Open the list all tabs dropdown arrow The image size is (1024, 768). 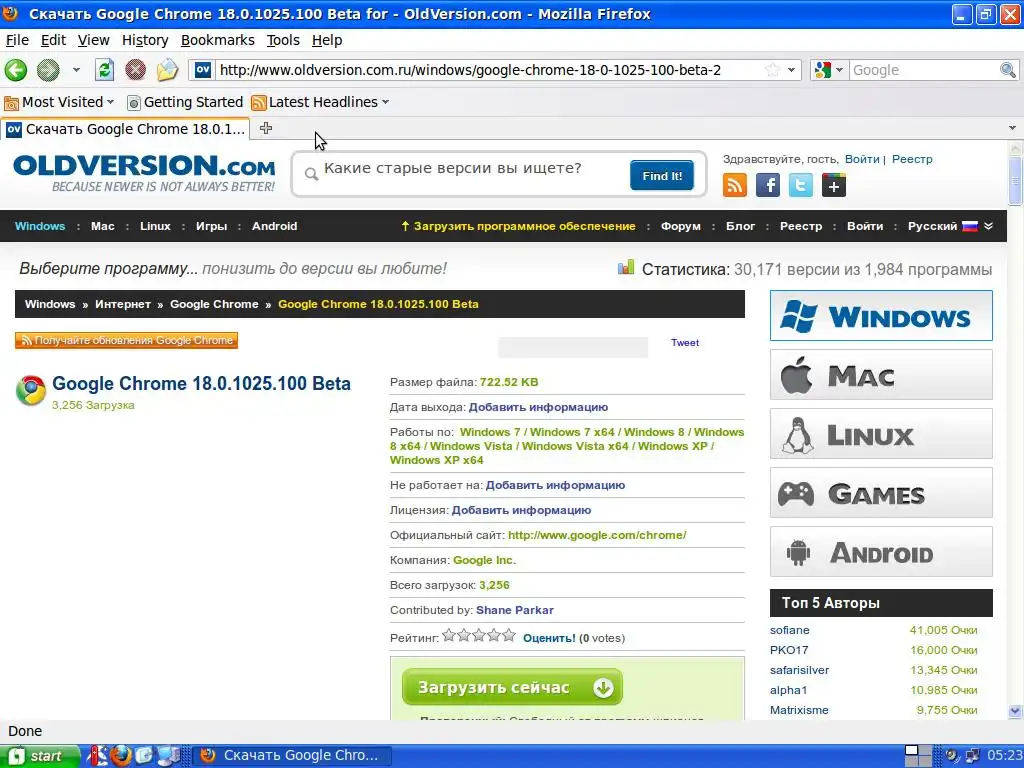pos(1012,128)
